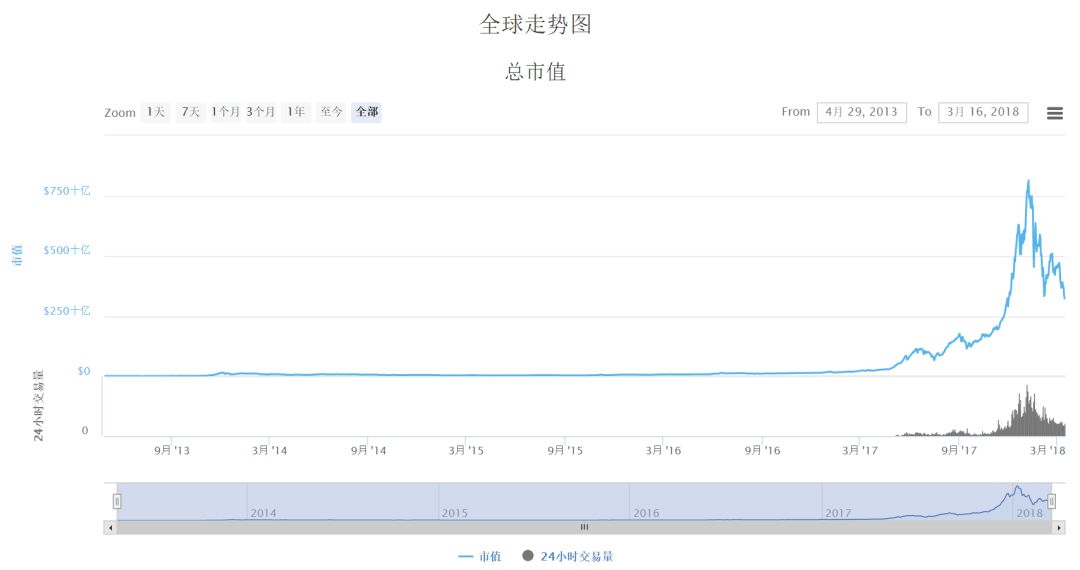
Task: Edit the To date field
Action: [x=983, y=112]
